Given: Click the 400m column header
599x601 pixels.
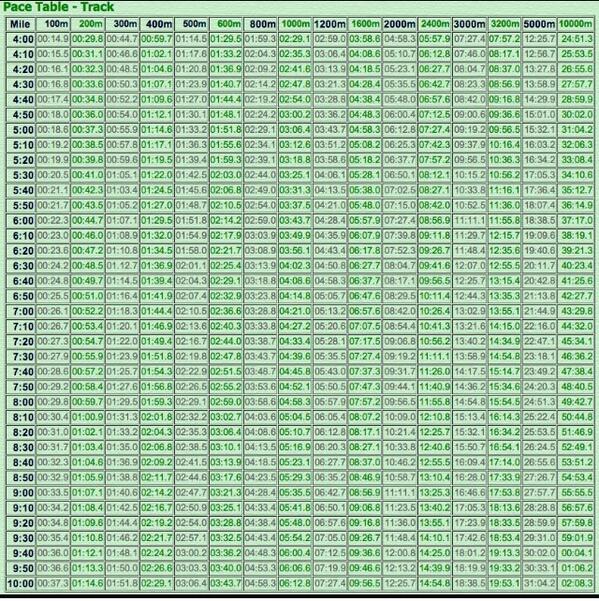Looking at the screenshot, I should tap(157, 24).
